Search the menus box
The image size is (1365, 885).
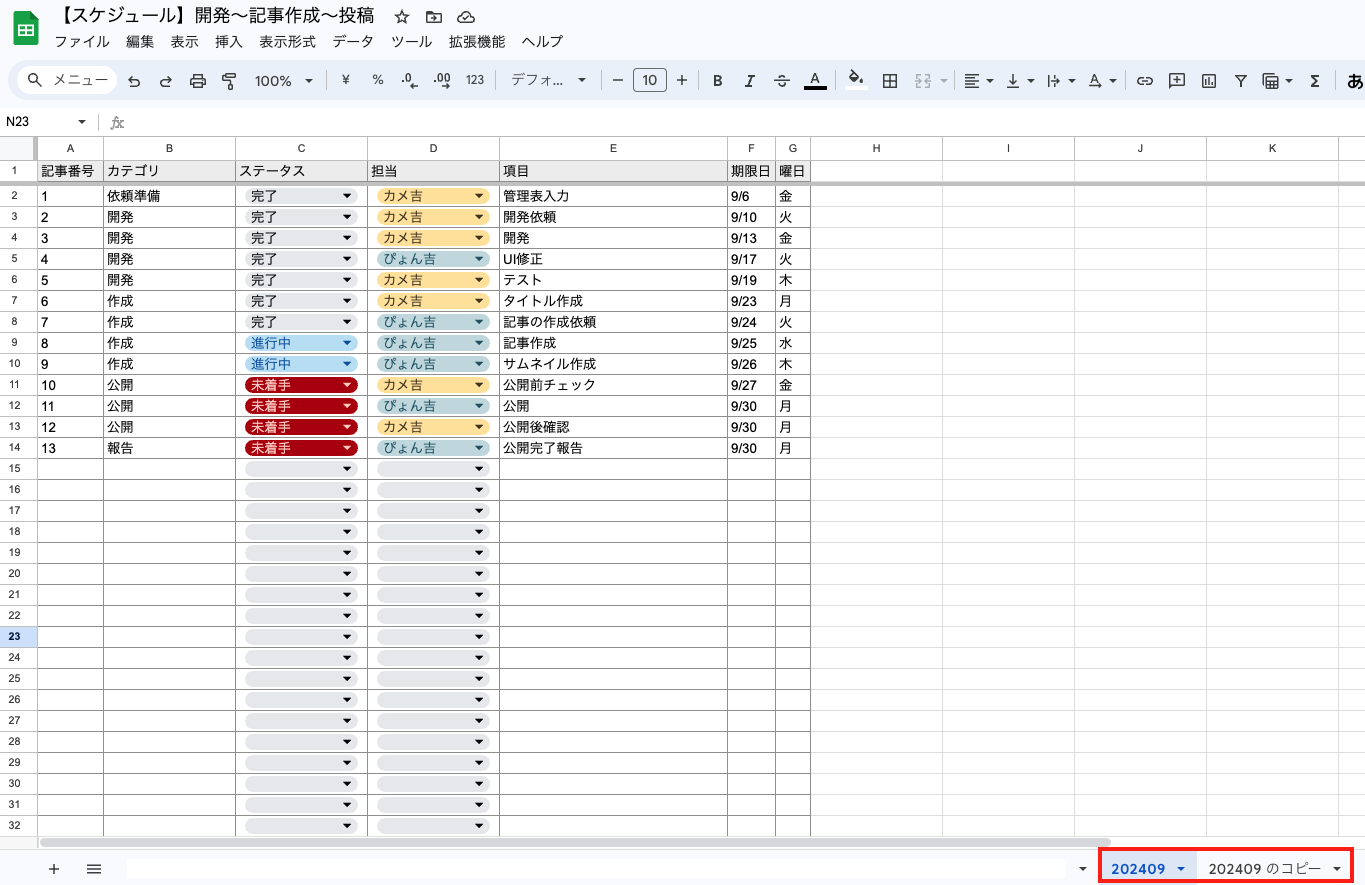click(x=67, y=80)
